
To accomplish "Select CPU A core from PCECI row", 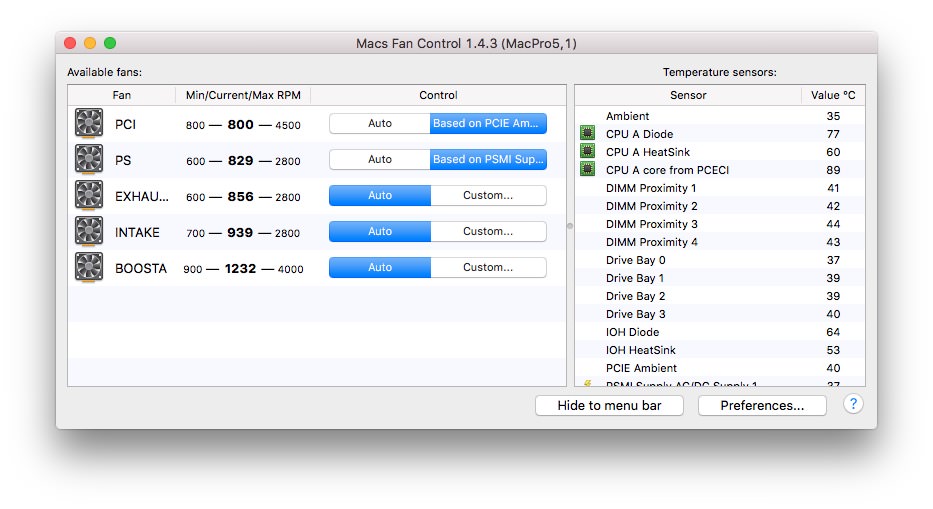I will [720, 170].
